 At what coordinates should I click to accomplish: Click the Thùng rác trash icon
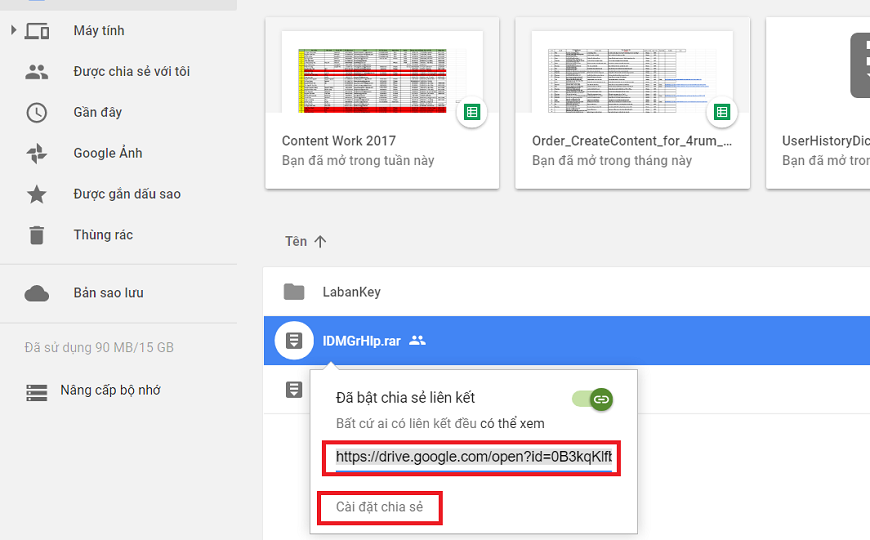37,235
